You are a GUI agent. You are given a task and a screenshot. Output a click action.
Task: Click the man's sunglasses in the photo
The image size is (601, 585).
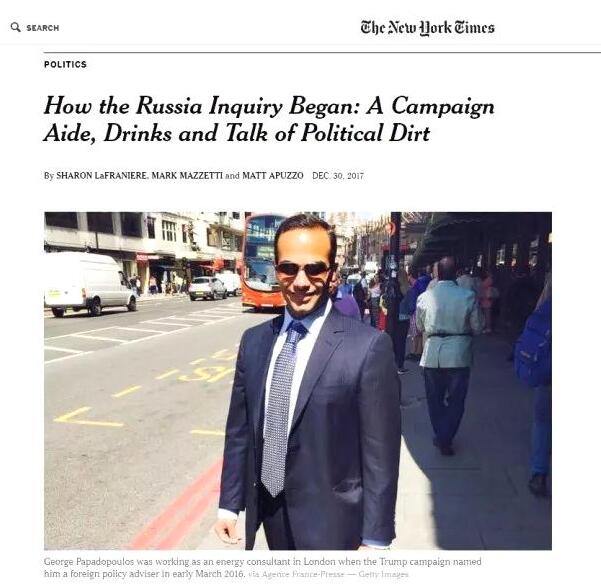point(300,268)
